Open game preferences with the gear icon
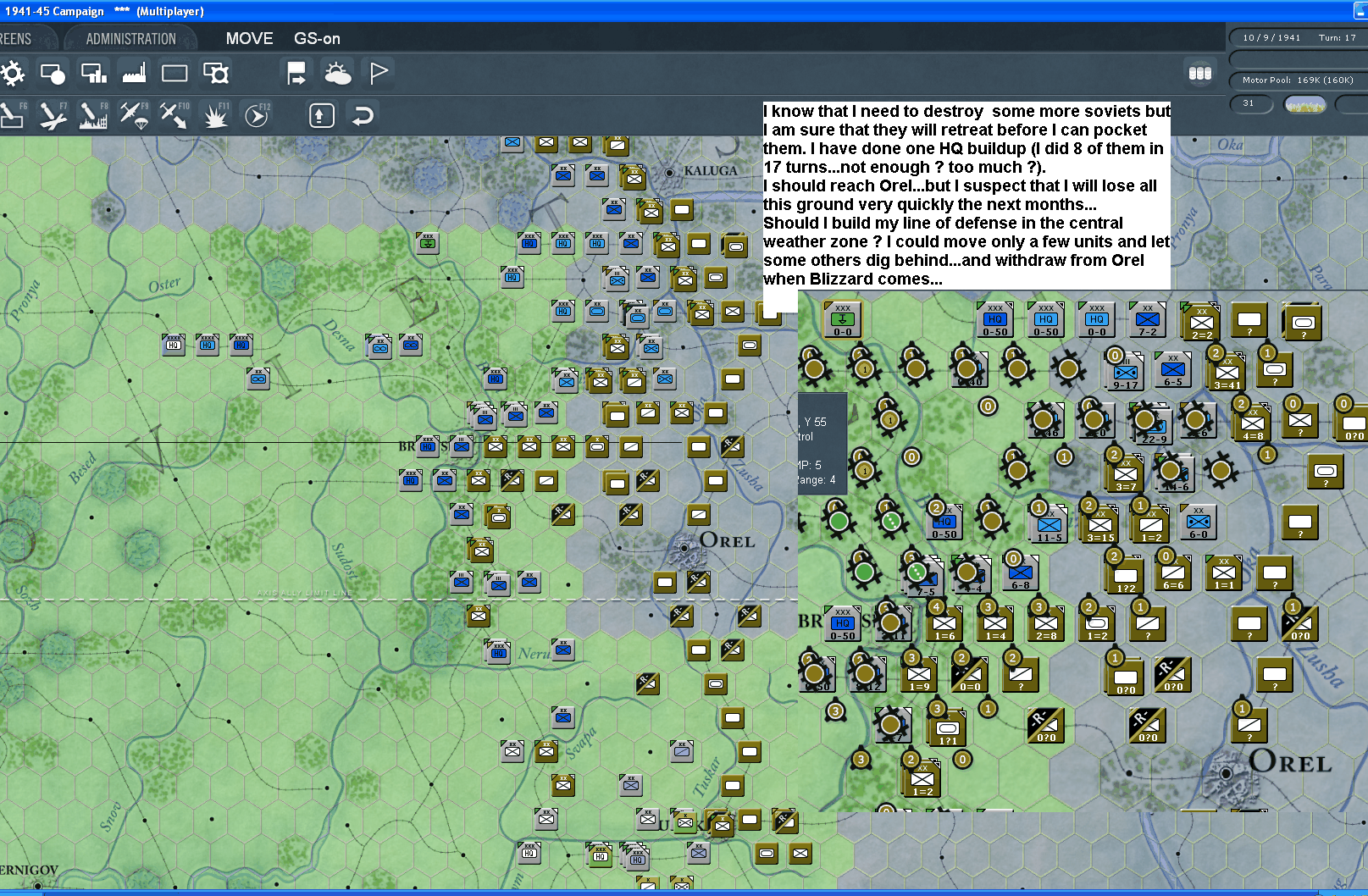1368x896 pixels. (12, 74)
